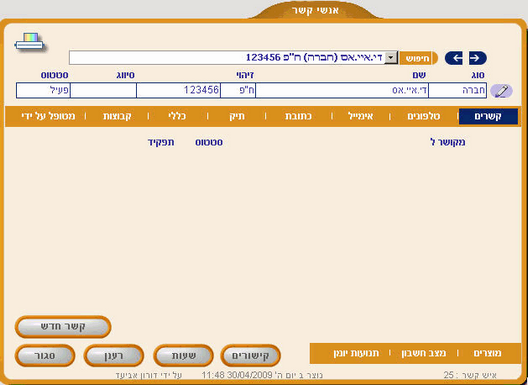Screen dimensions: 528x385
Task: Click the שם name input field
Action: (342, 91)
